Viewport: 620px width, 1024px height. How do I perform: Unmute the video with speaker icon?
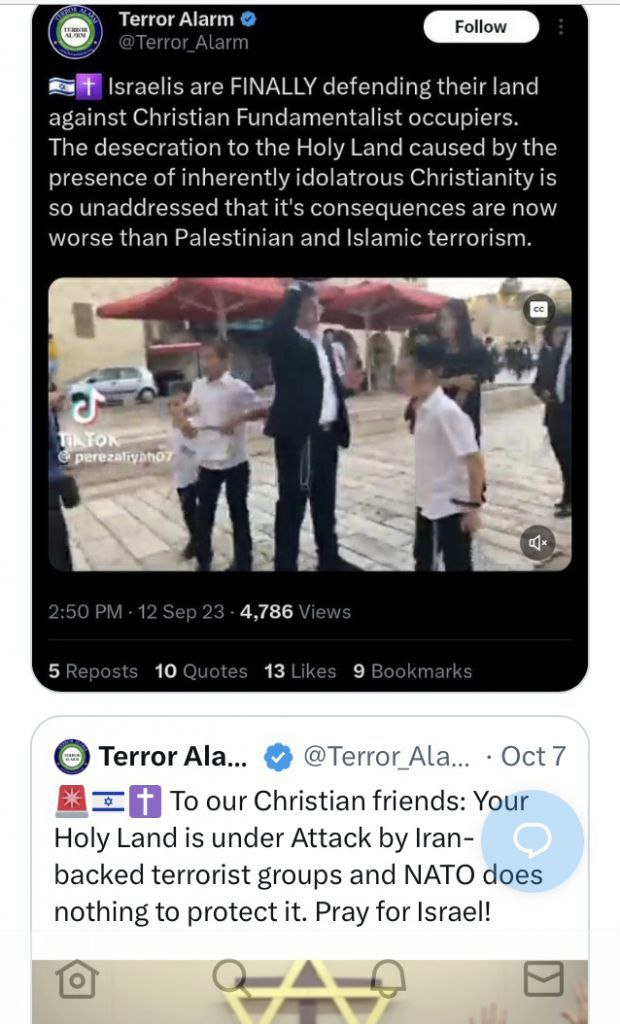click(x=538, y=543)
